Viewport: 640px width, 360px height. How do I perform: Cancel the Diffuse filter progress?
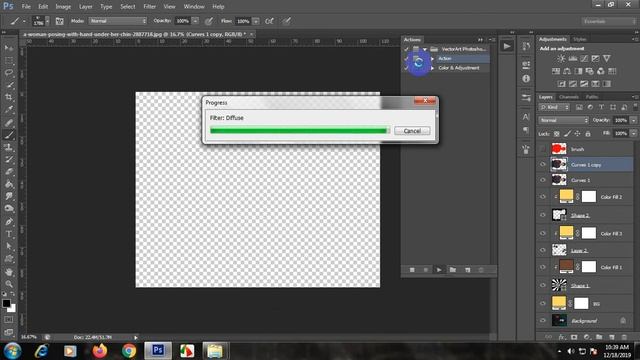click(412, 131)
